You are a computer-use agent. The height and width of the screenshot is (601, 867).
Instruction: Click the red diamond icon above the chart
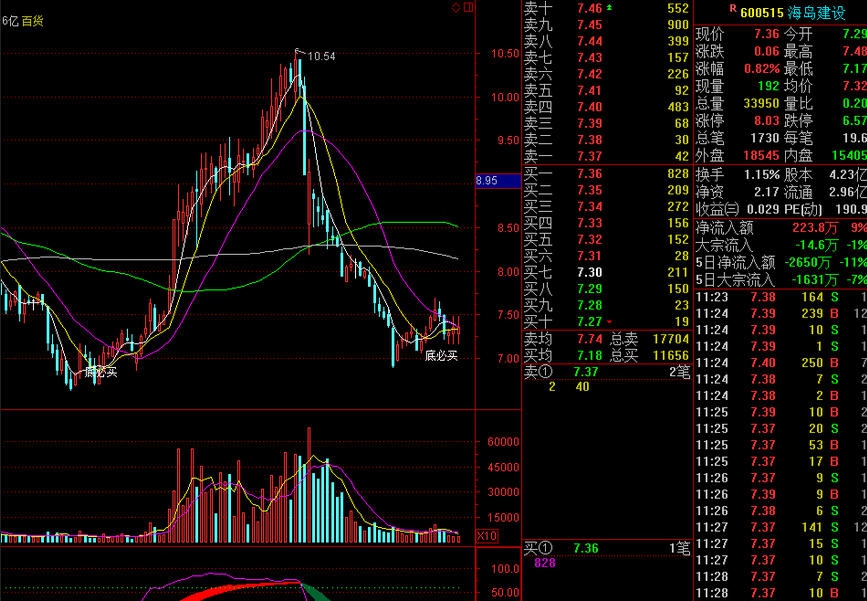pos(456,8)
